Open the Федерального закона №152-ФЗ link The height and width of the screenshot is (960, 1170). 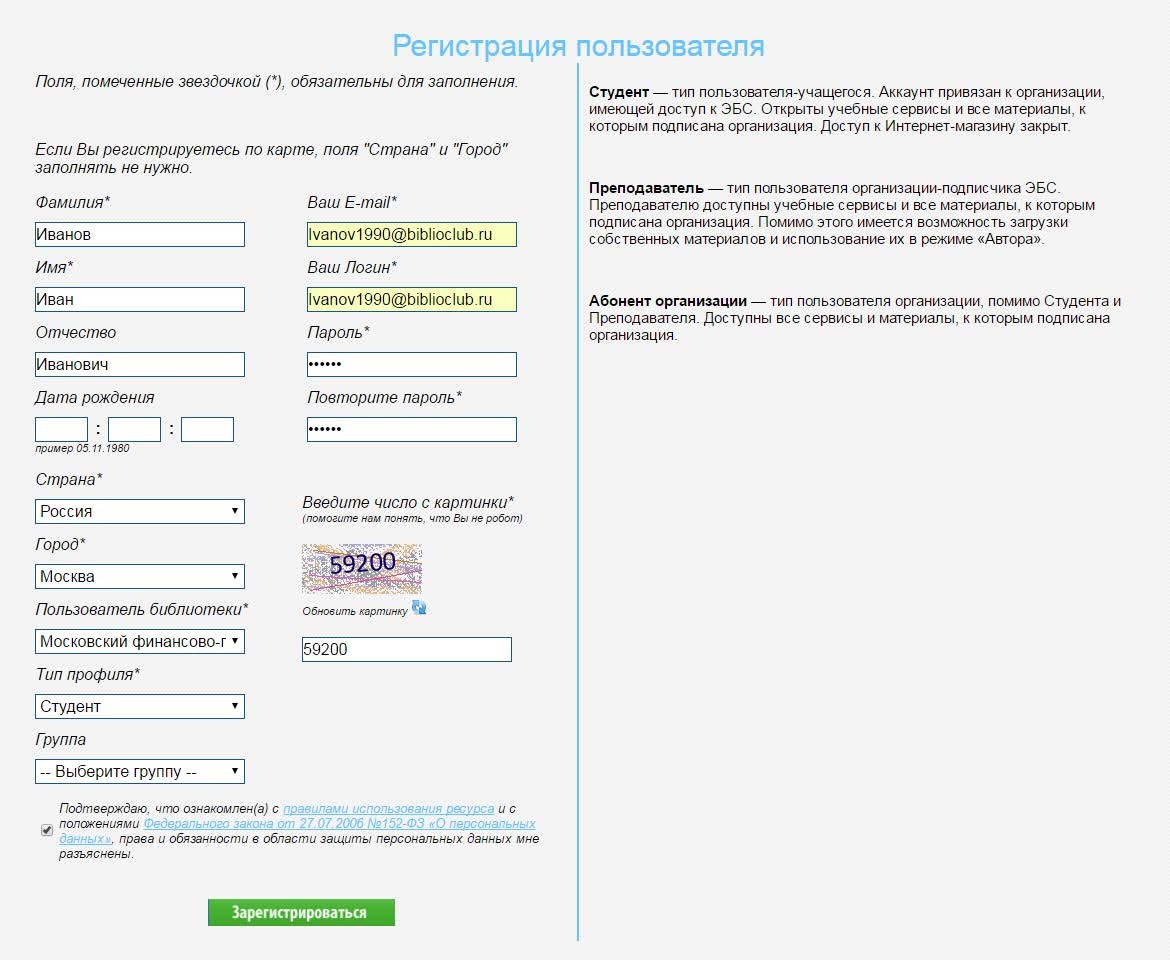(x=339, y=824)
